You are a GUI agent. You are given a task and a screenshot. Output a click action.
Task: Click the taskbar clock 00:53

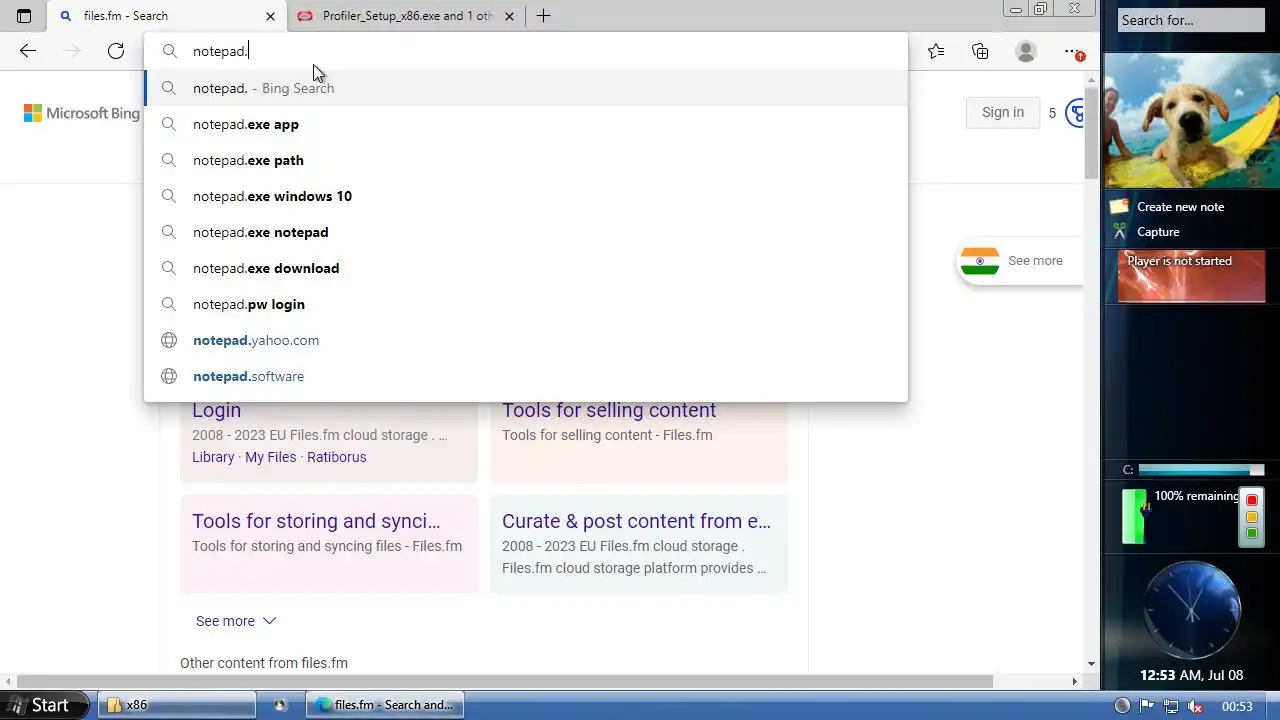[1237, 706]
